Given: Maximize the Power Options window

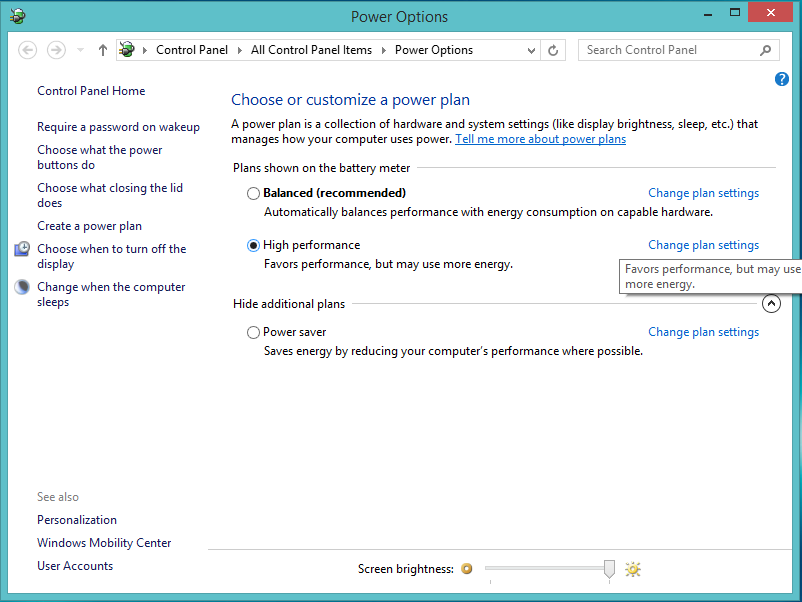Looking at the screenshot, I should pyautogui.click(x=734, y=12).
